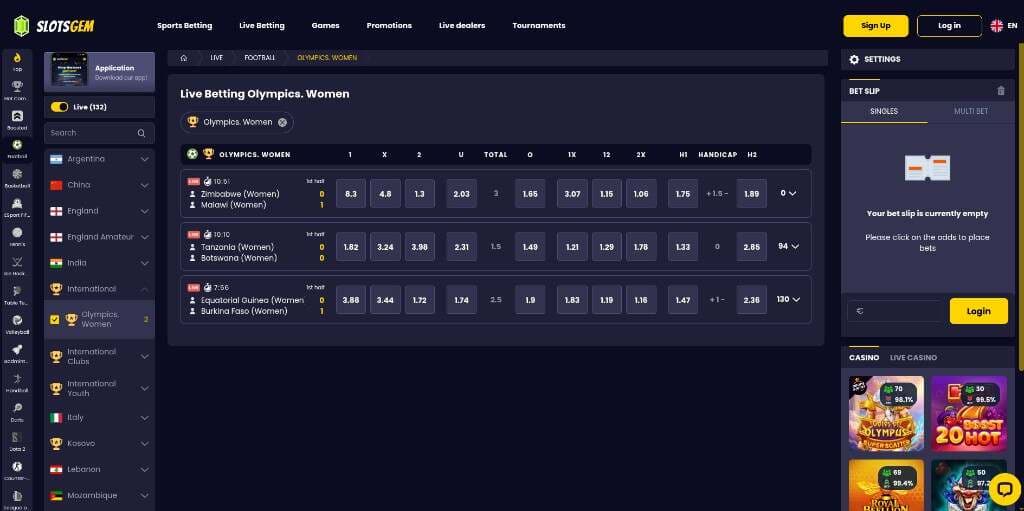1024x511 pixels.
Task: Expand International Youth category
Action: point(144,389)
